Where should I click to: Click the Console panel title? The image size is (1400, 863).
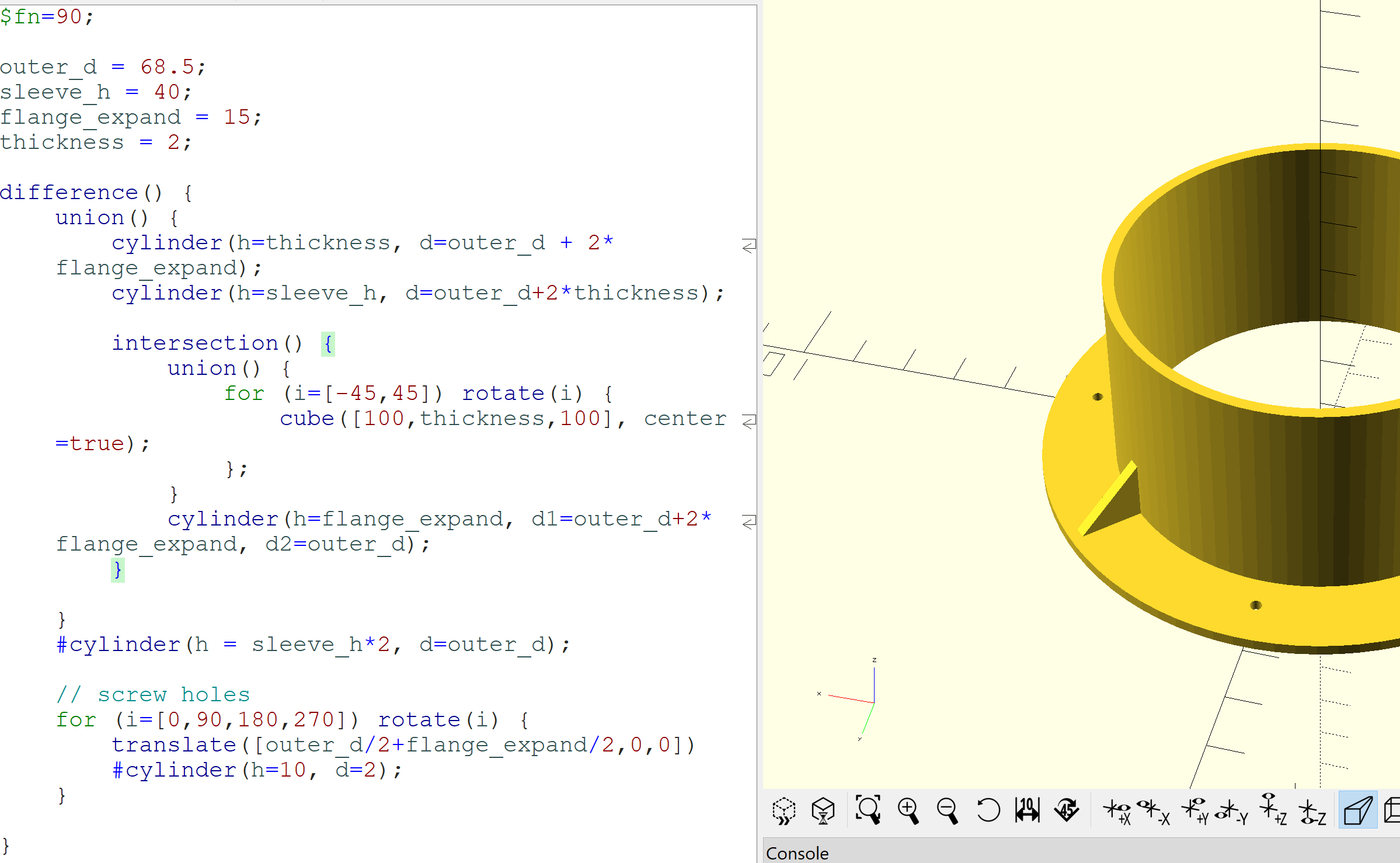click(797, 853)
